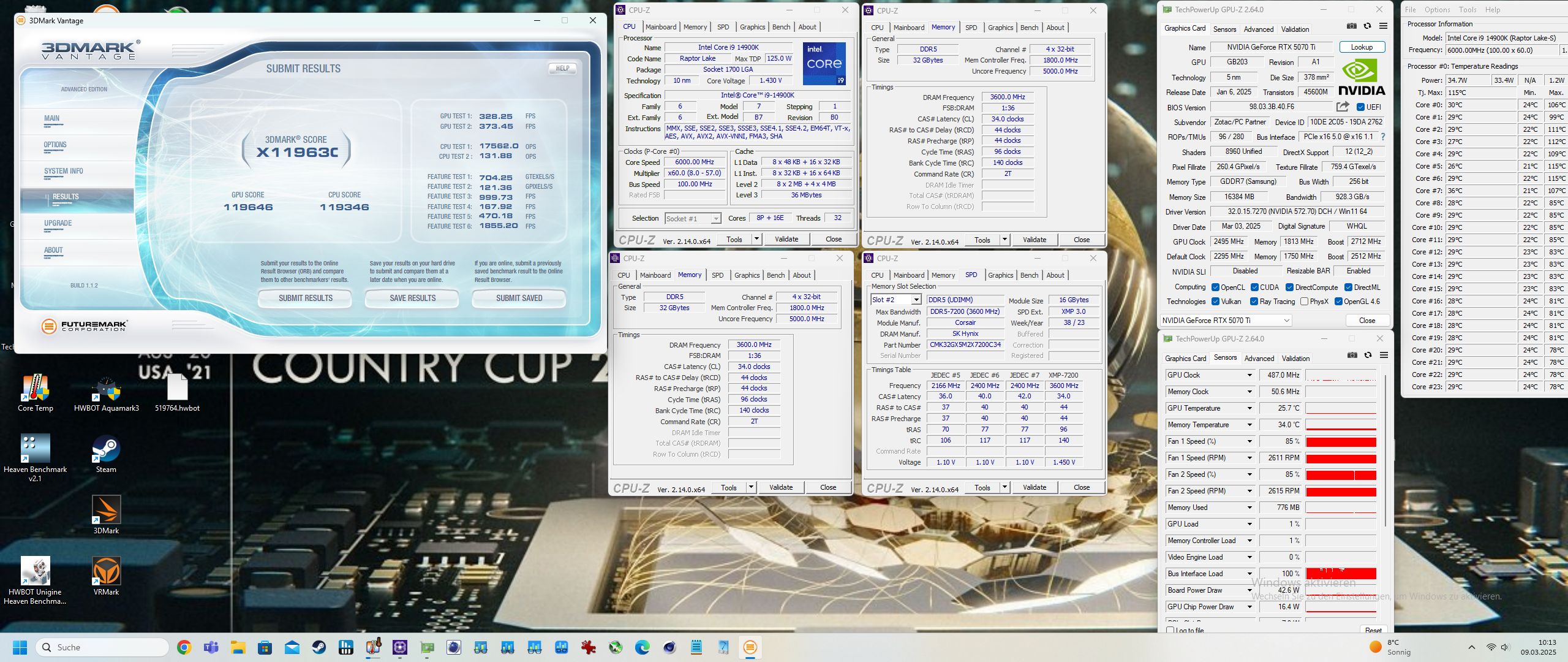Open the Steam desktop shortcut
Viewport: 1568px width, 662px height.
point(106,454)
